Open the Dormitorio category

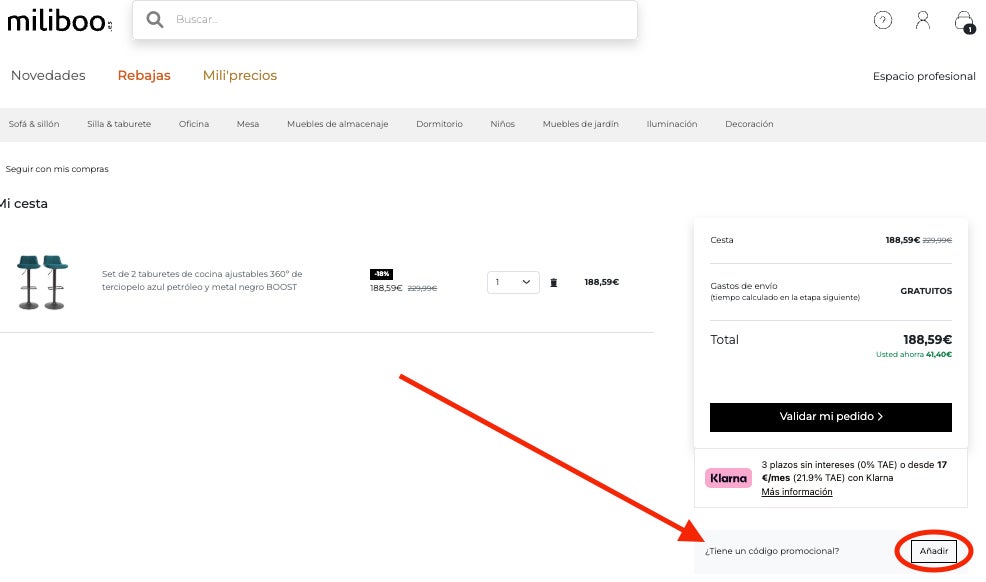pyautogui.click(x=439, y=124)
